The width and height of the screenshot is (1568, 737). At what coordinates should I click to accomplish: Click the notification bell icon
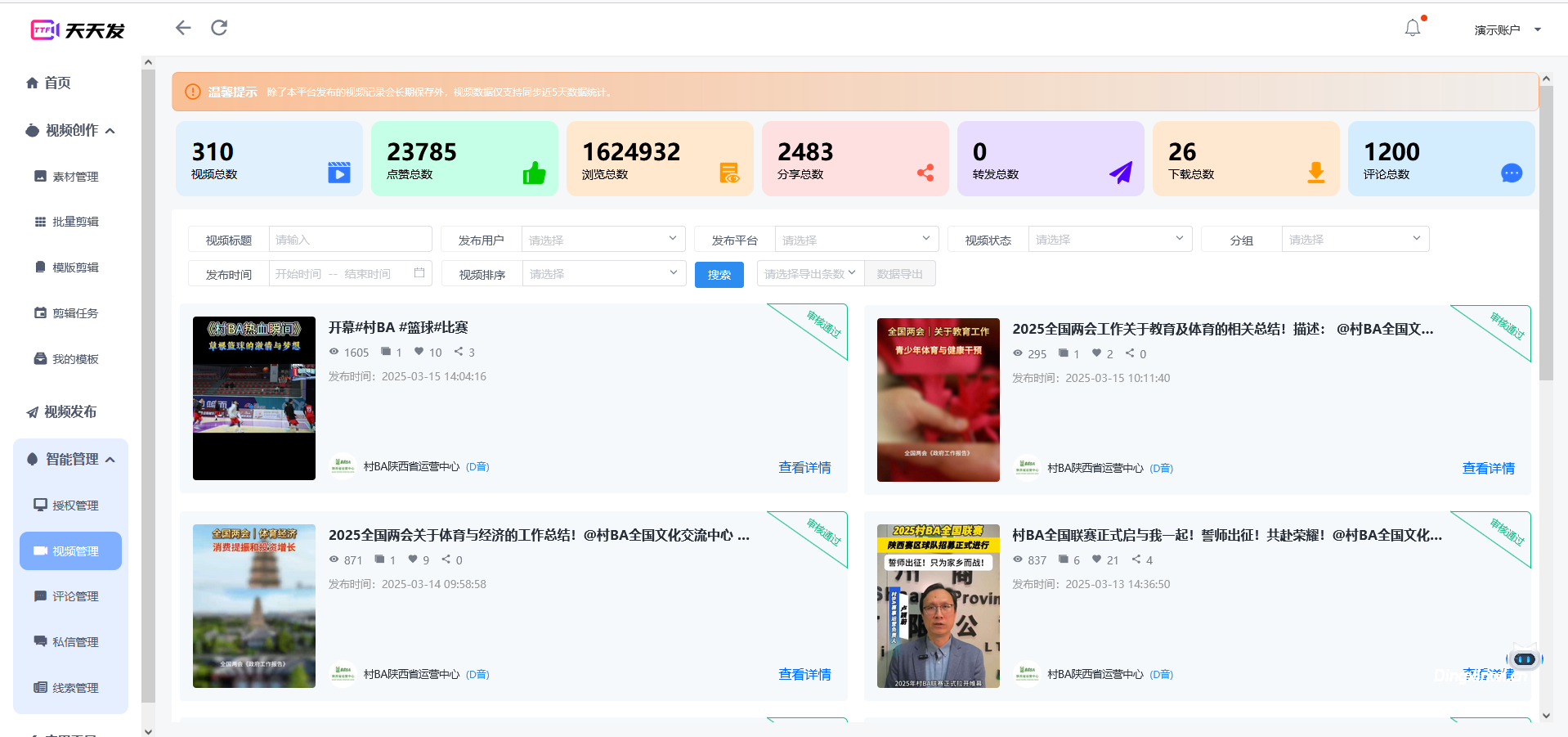[x=1412, y=27]
